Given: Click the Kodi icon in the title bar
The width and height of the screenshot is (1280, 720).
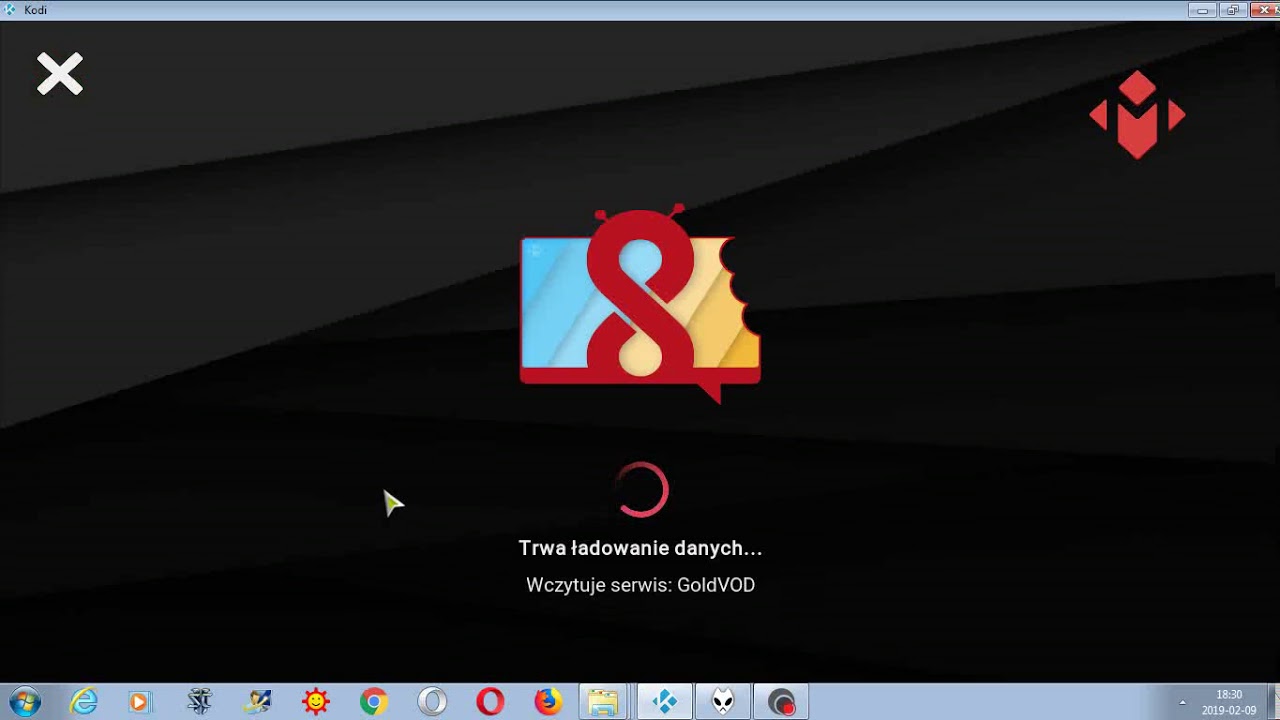Looking at the screenshot, I should point(10,10).
